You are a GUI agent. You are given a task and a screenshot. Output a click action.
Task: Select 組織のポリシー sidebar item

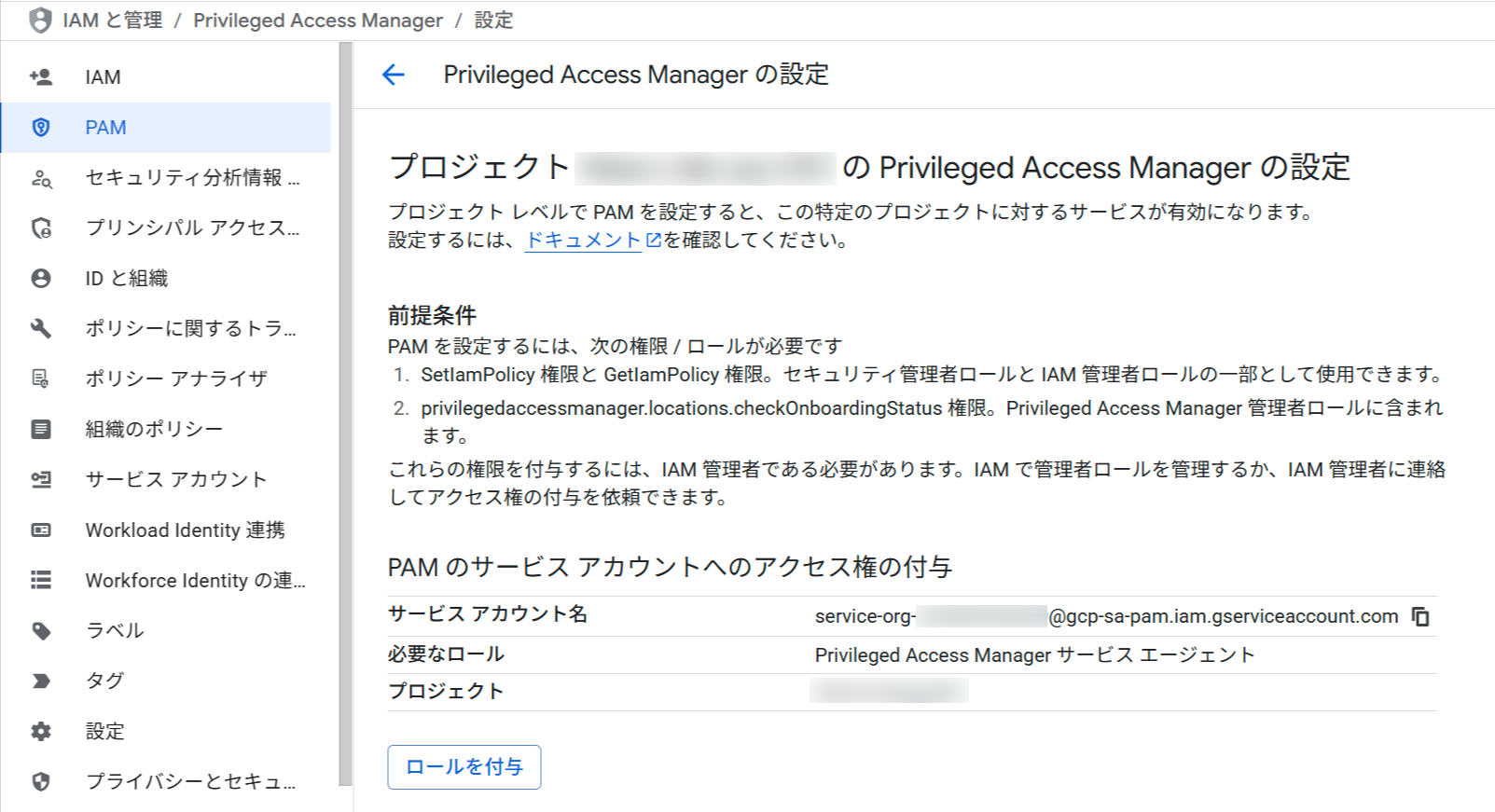(154, 429)
